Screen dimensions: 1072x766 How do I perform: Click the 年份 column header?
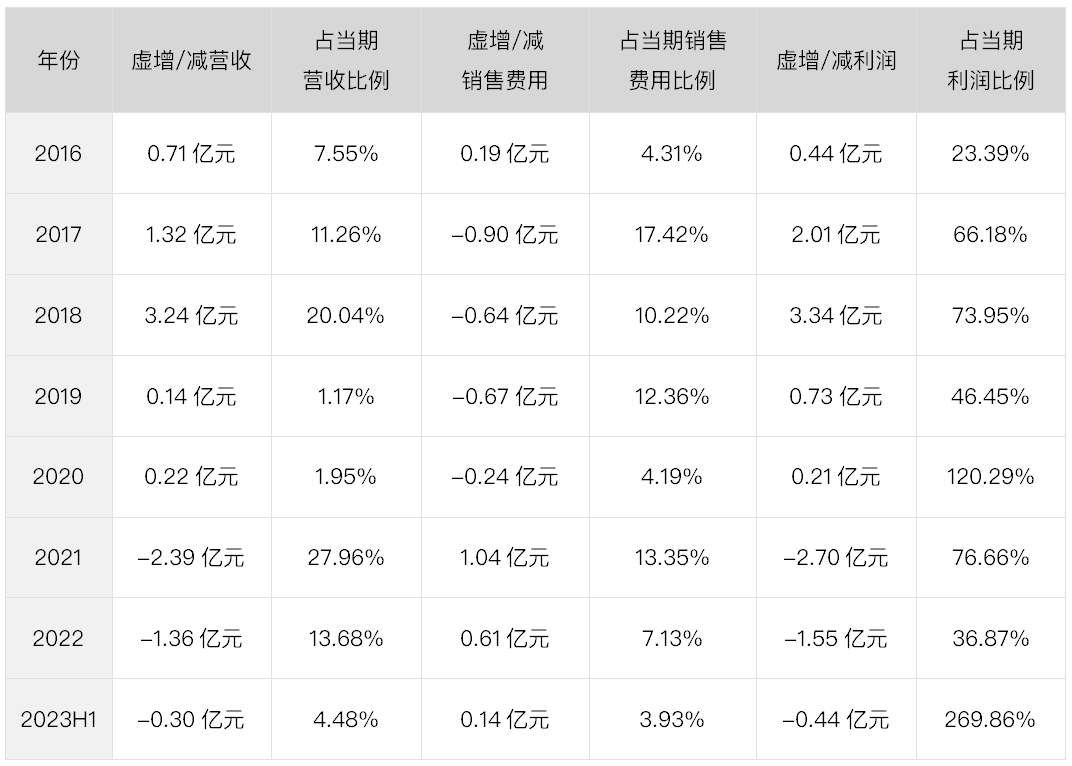point(59,60)
